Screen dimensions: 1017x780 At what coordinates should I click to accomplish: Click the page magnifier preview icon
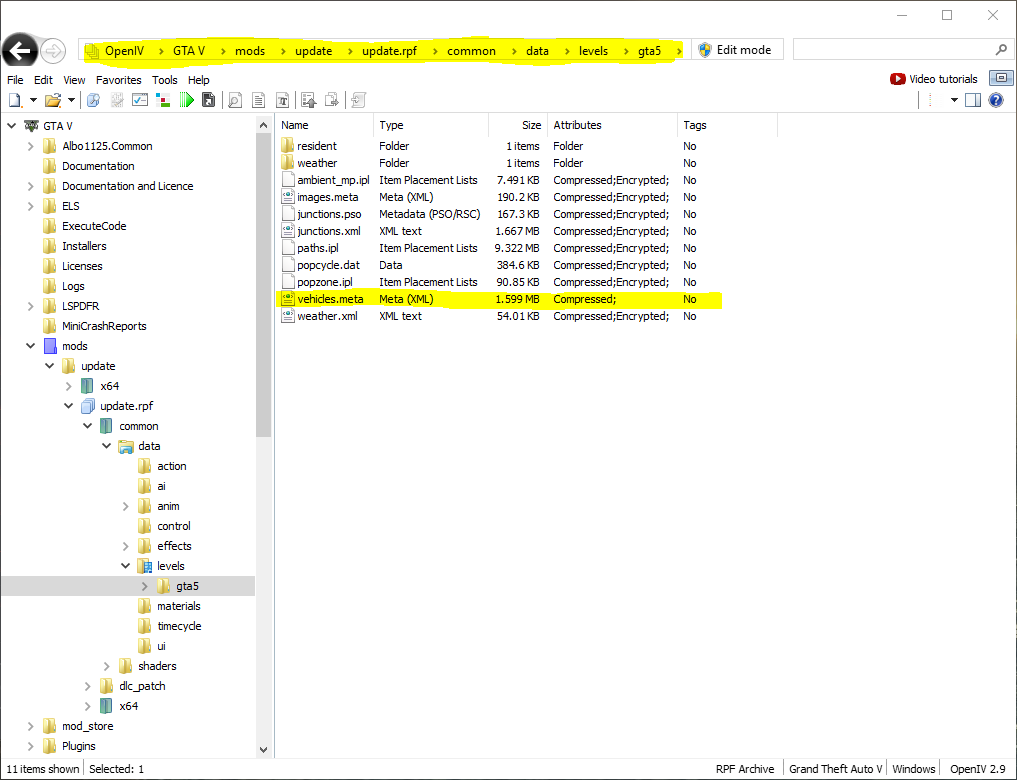(235, 100)
